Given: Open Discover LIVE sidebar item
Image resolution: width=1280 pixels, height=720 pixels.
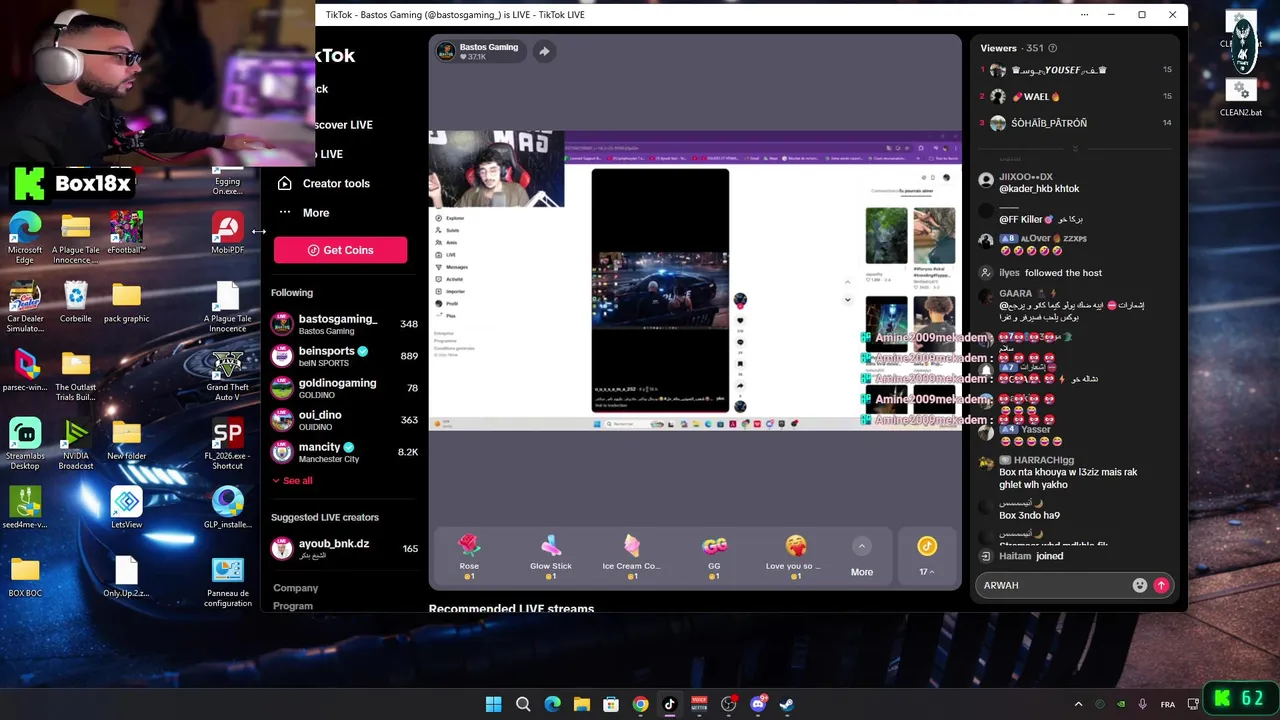Looking at the screenshot, I should [343, 124].
